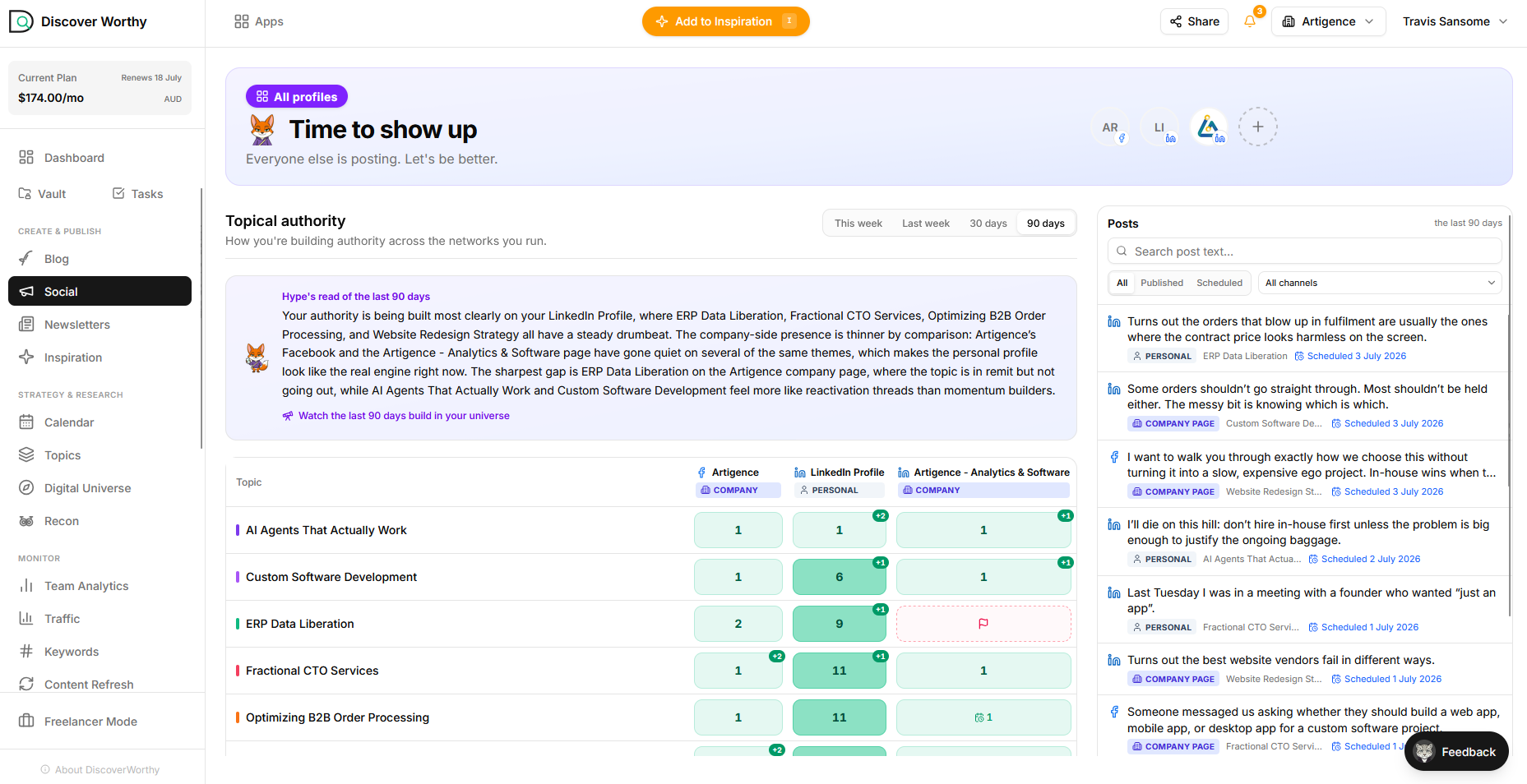Image resolution: width=1527 pixels, height=784 pixels.
Task: Filter posts to Scheduled only
Action: [1219, 283]
